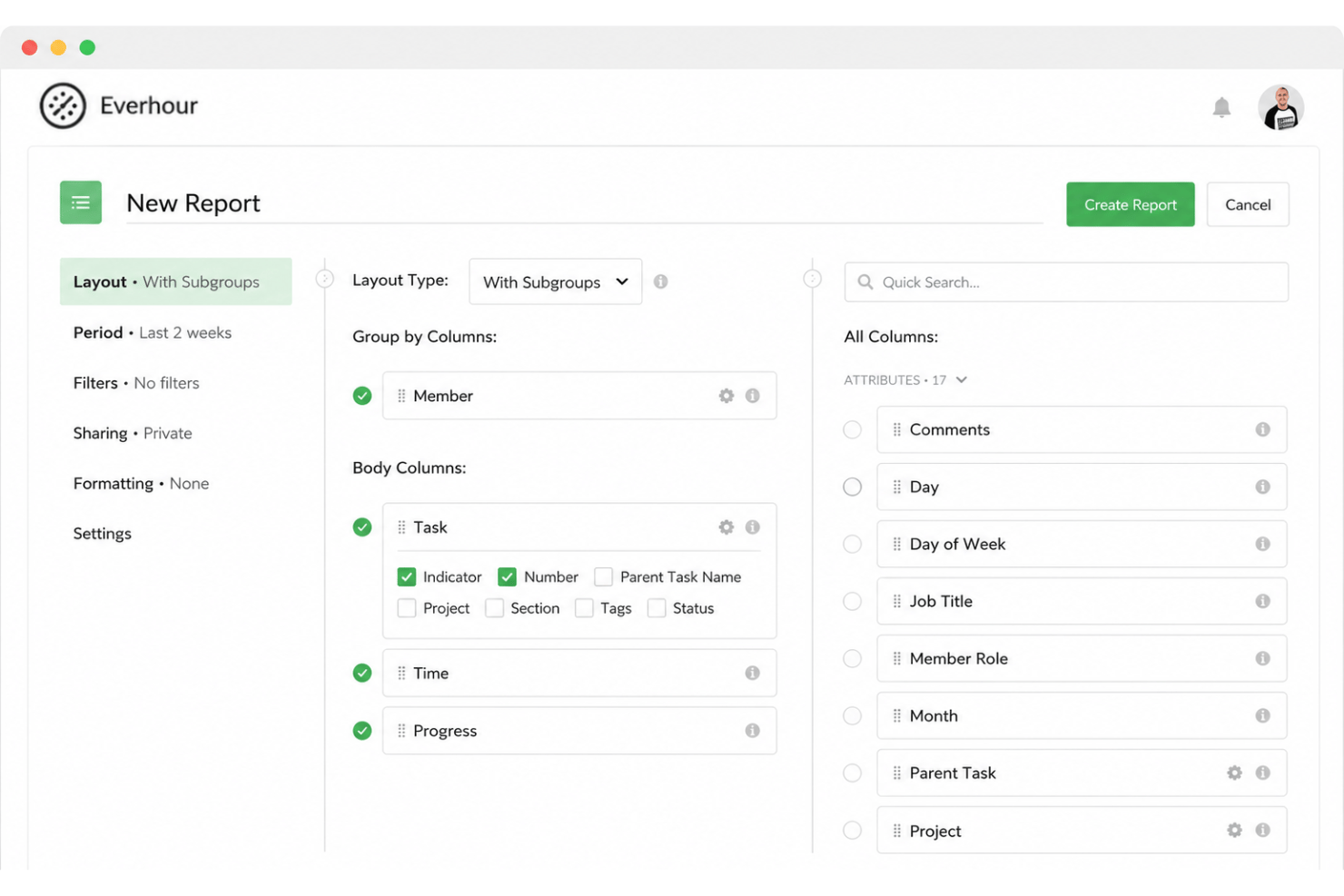The height and width of the screenshot is (896, 1344).
Task: Show info for Member Role column
Action: (x=1262, y=658)
